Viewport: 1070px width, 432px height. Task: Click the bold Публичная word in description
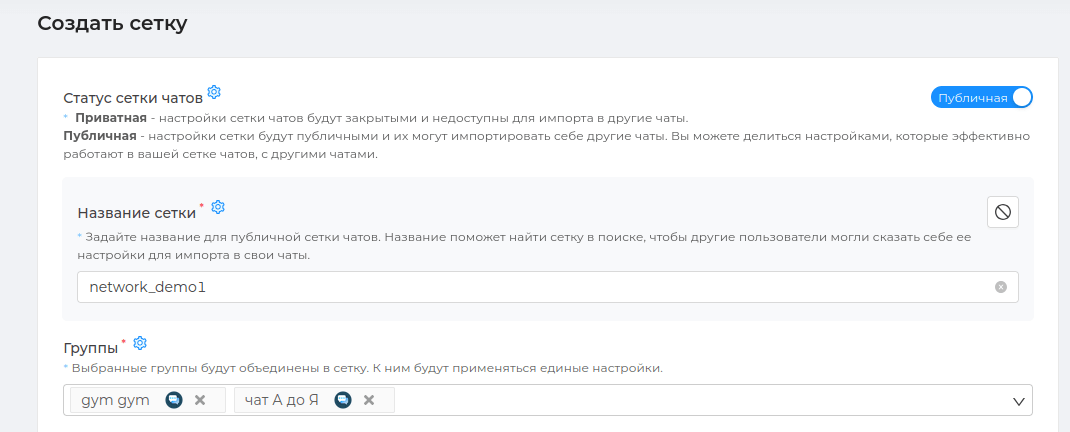(x=99, y=136)
